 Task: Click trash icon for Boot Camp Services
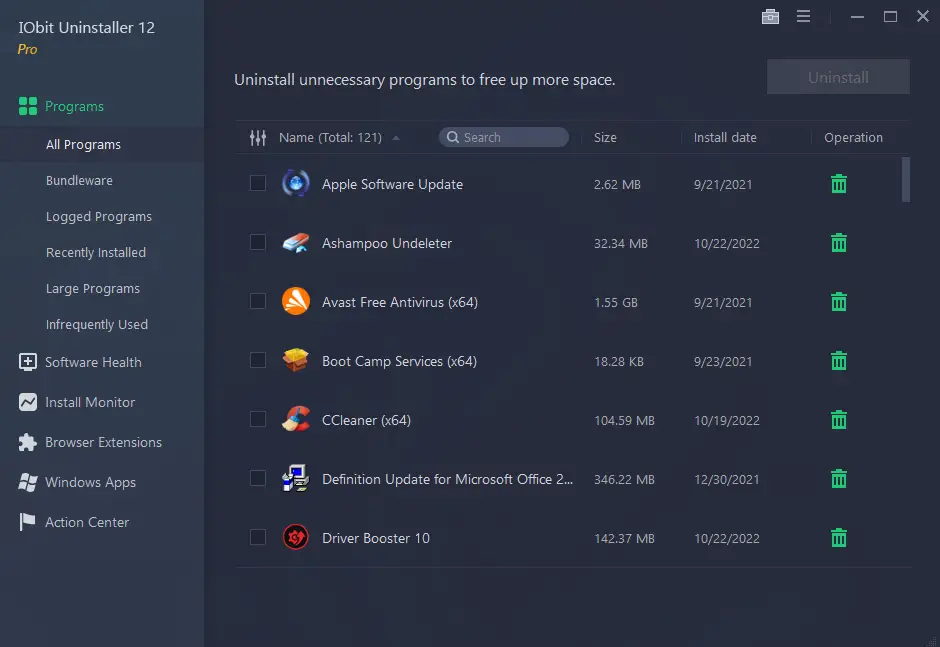click(839, 361)
